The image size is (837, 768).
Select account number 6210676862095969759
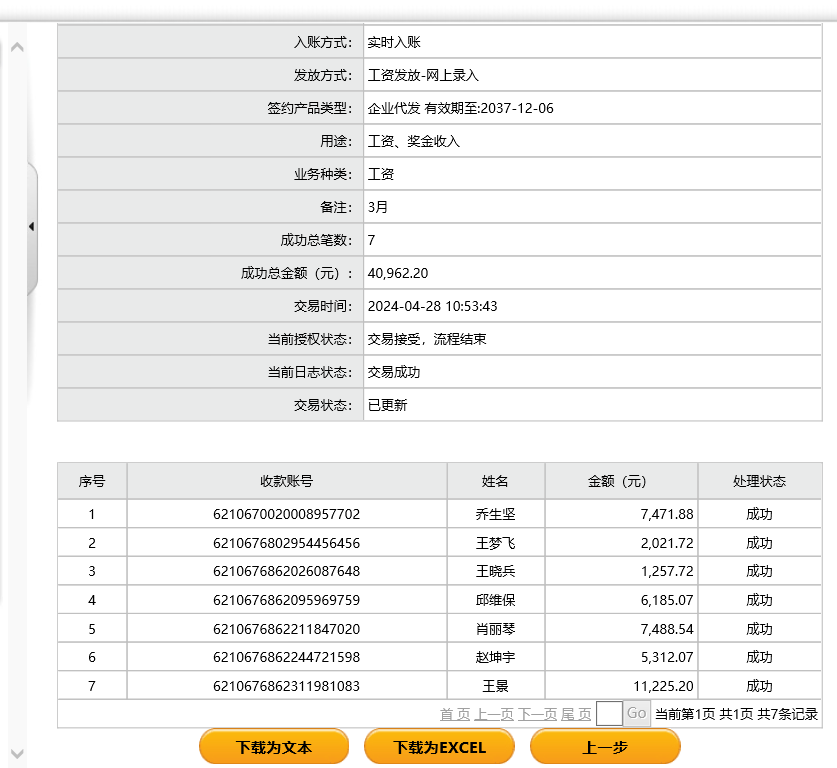[287, 600]
